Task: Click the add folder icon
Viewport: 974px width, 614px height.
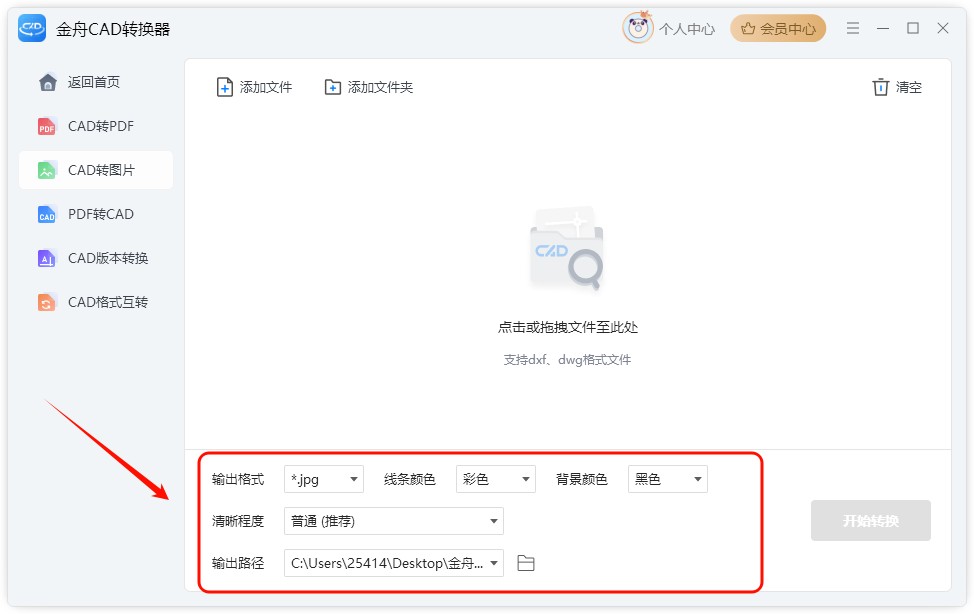Action: pyautogui.click(x=333, y=87)
